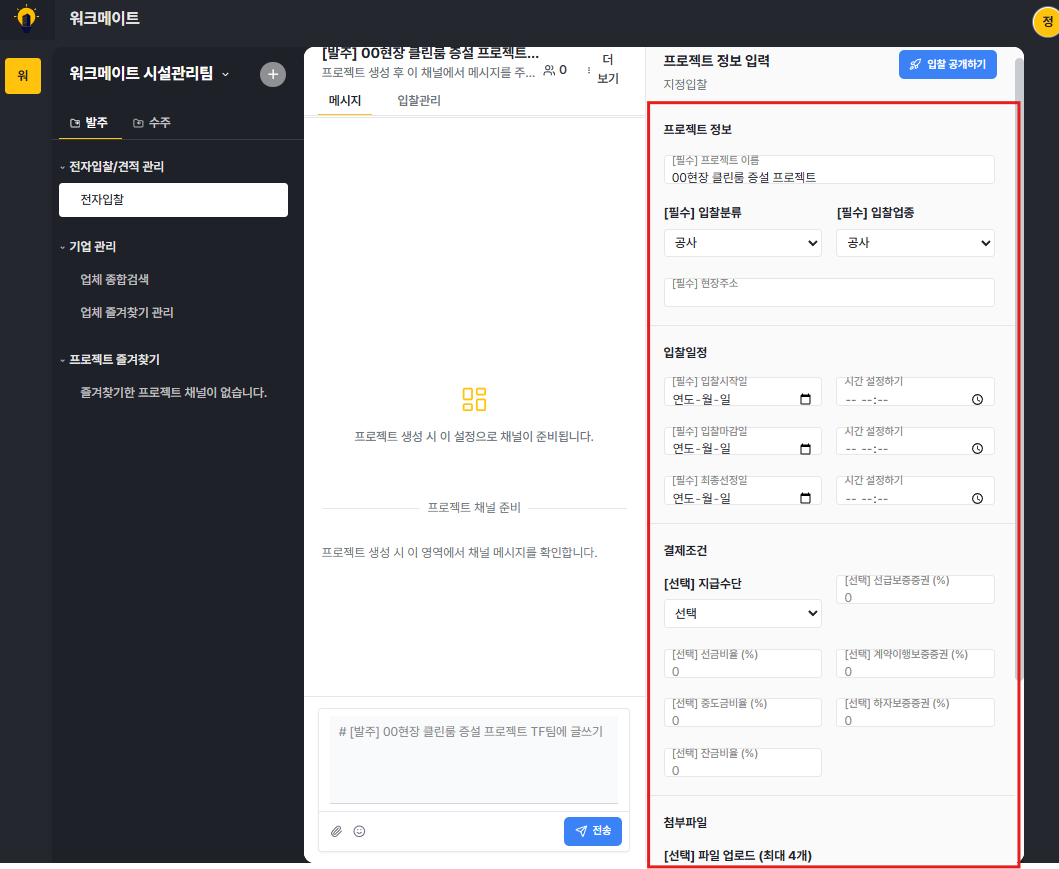Open the 입찰업종 dropdown
This screenshot has height=869, width=1059.
pyautogui.click(x=915, y=243)
